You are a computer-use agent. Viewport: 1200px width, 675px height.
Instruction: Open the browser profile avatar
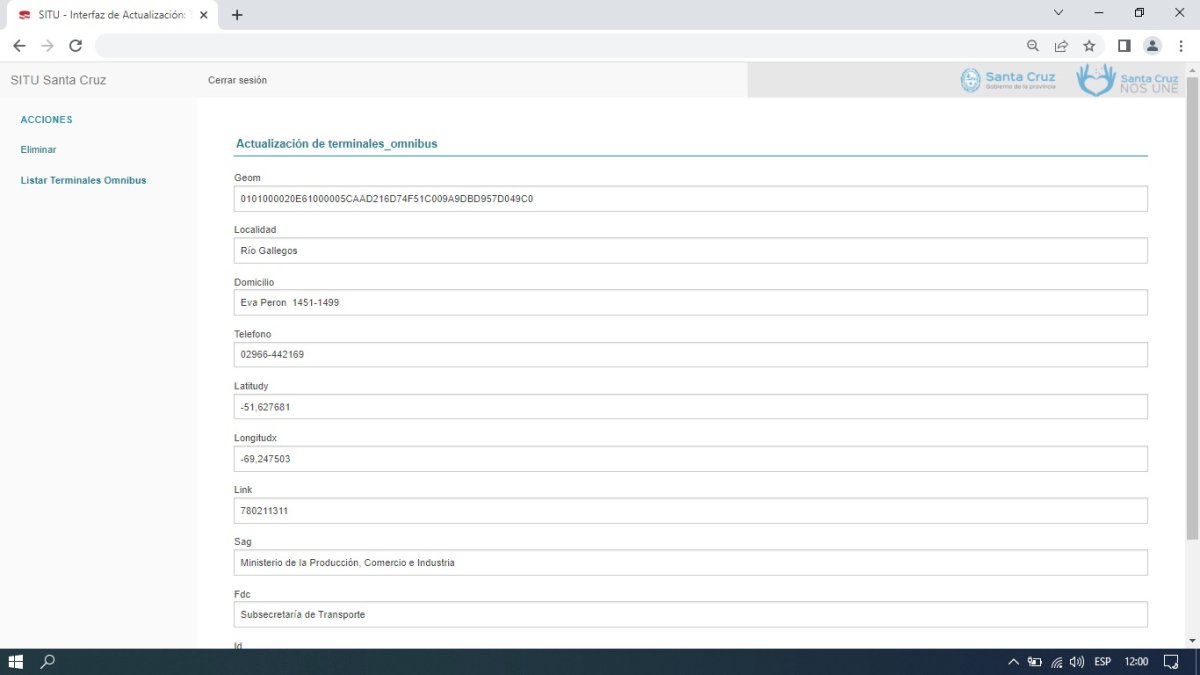click(x=1152, y=46)
